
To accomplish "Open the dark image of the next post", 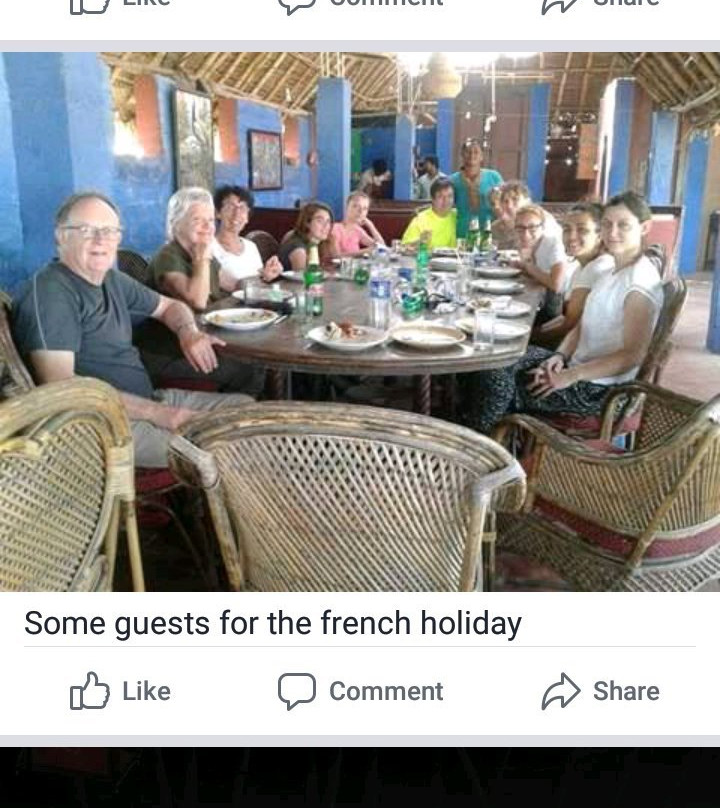I will 360,777.
